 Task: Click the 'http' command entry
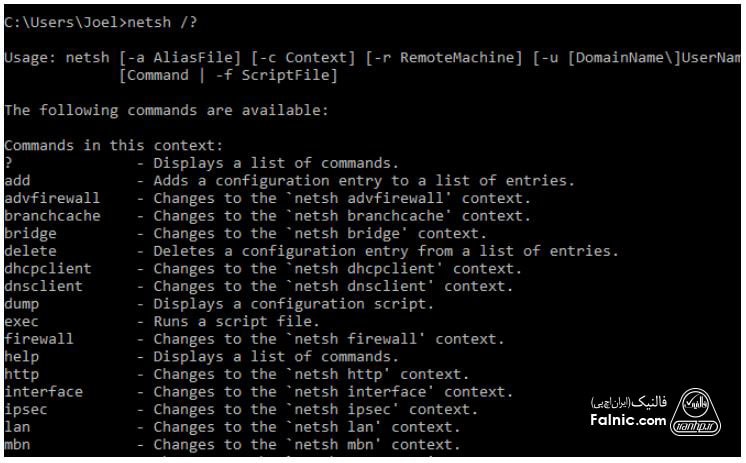22,374
